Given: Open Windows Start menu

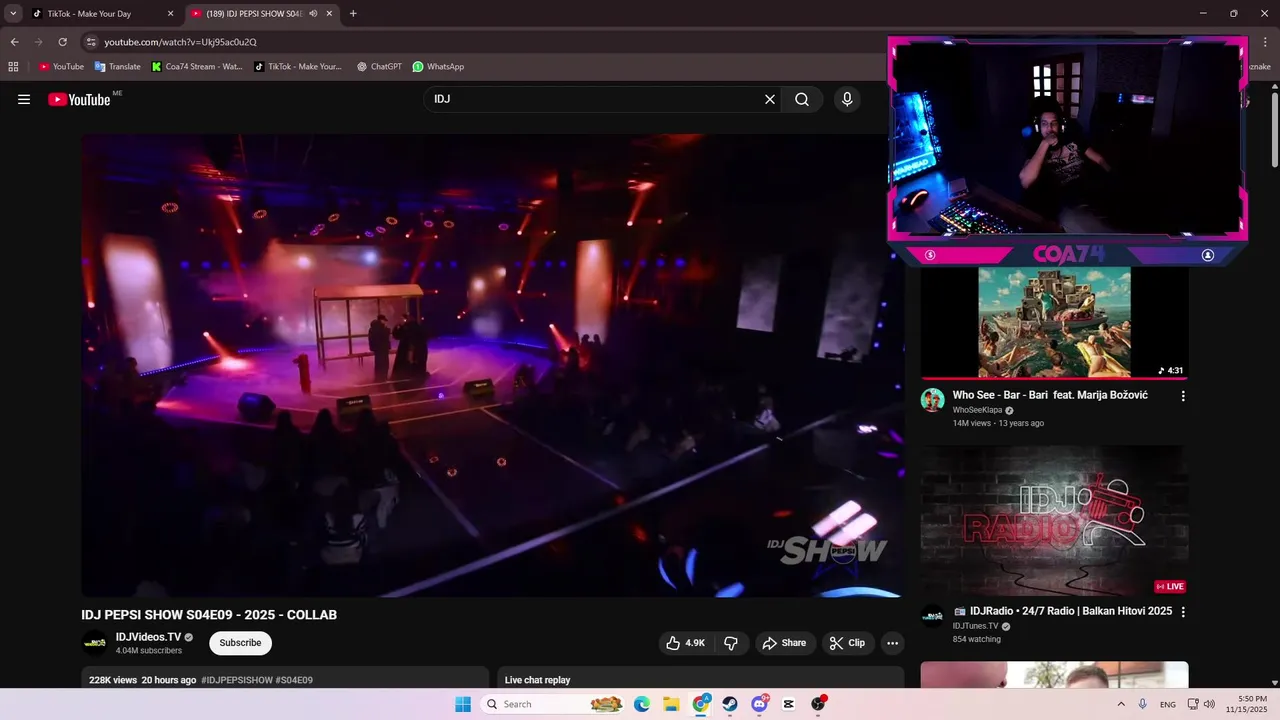Looking at the screenshot, I should pyautogui.click(x=463, y=704).
